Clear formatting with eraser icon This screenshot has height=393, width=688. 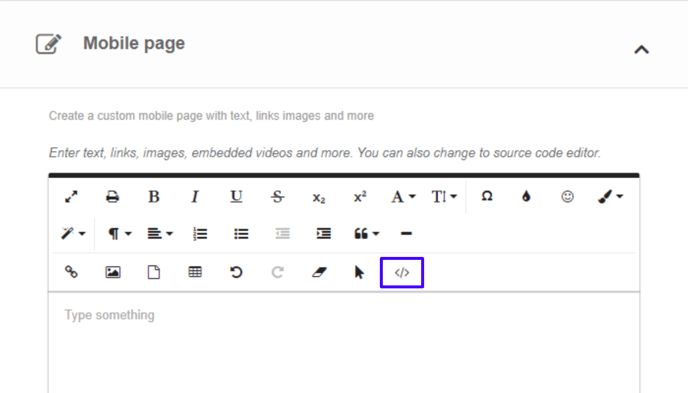pyautogui.click(x=319, y=272)
